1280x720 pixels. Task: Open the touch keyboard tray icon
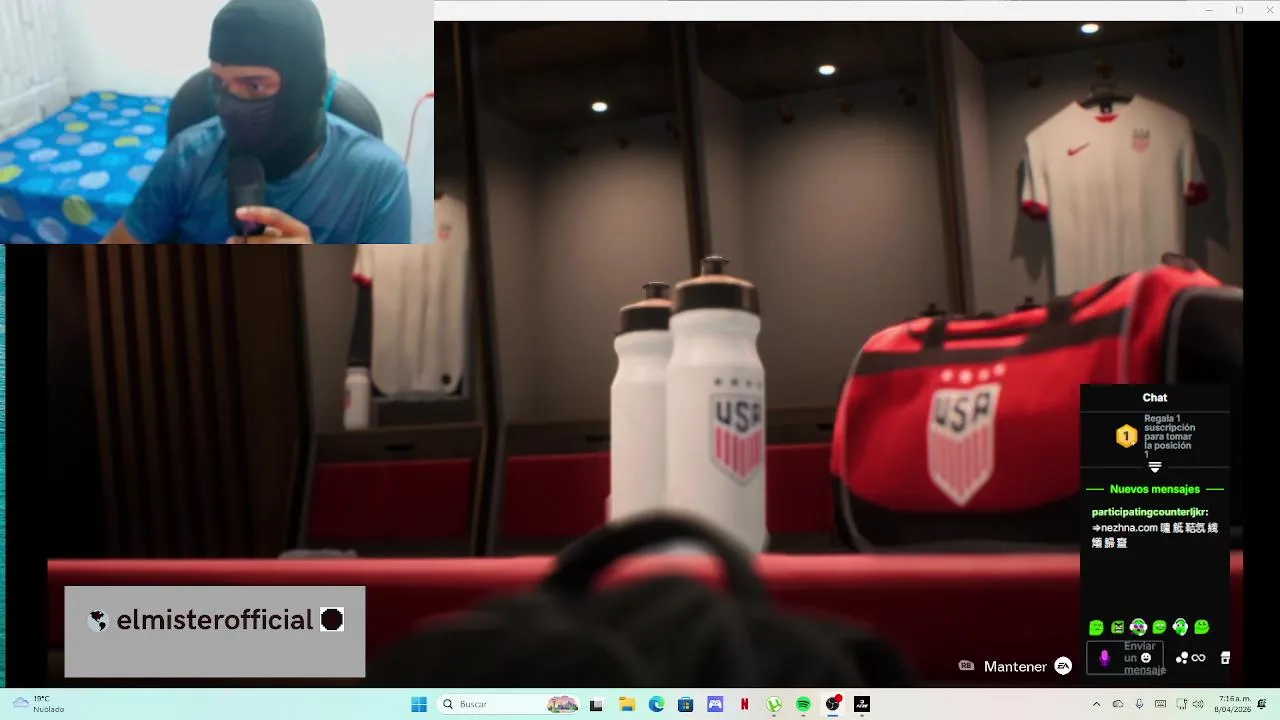1161,704
